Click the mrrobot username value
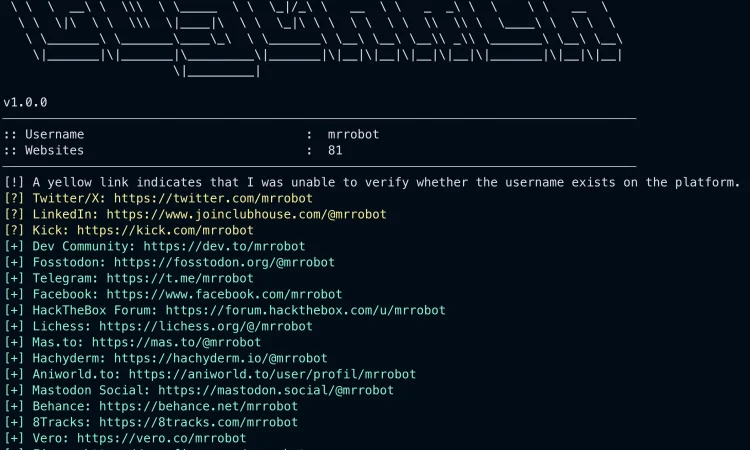The image size is (750, 450). pos(353,134)
